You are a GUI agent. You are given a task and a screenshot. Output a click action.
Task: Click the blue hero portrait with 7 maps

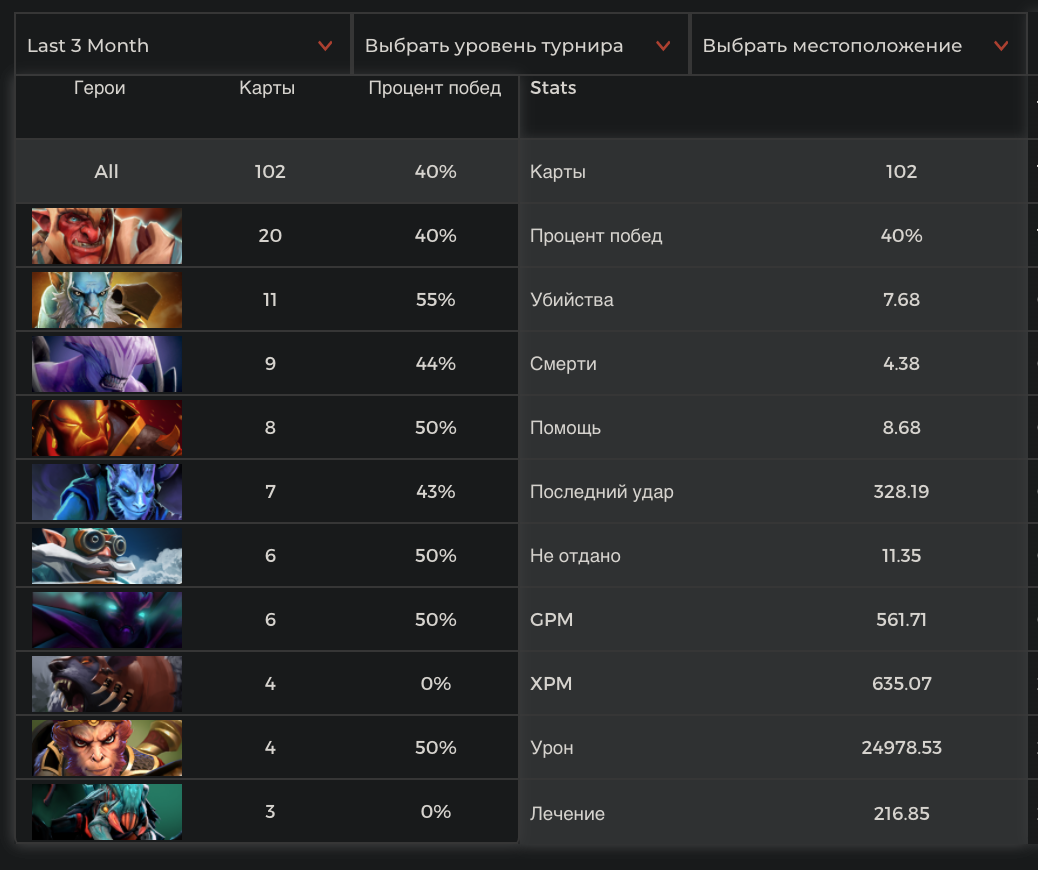[106, 492]
